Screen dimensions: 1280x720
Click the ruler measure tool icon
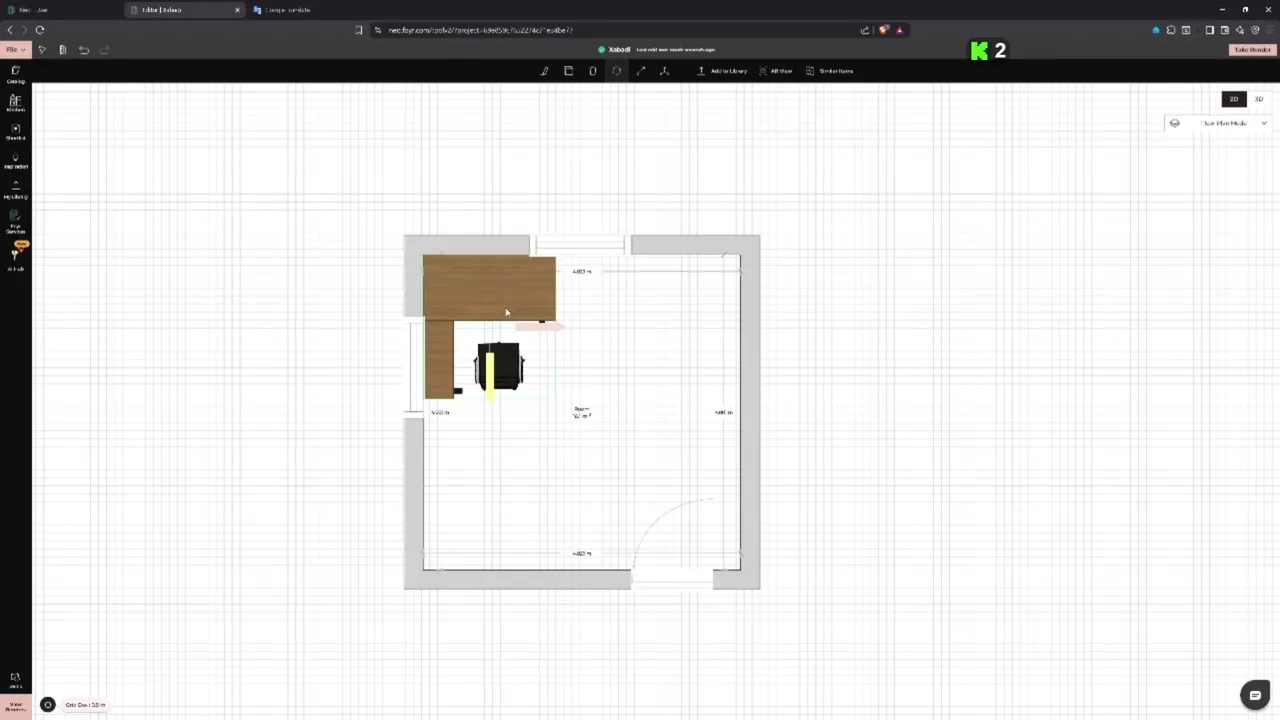63,50
